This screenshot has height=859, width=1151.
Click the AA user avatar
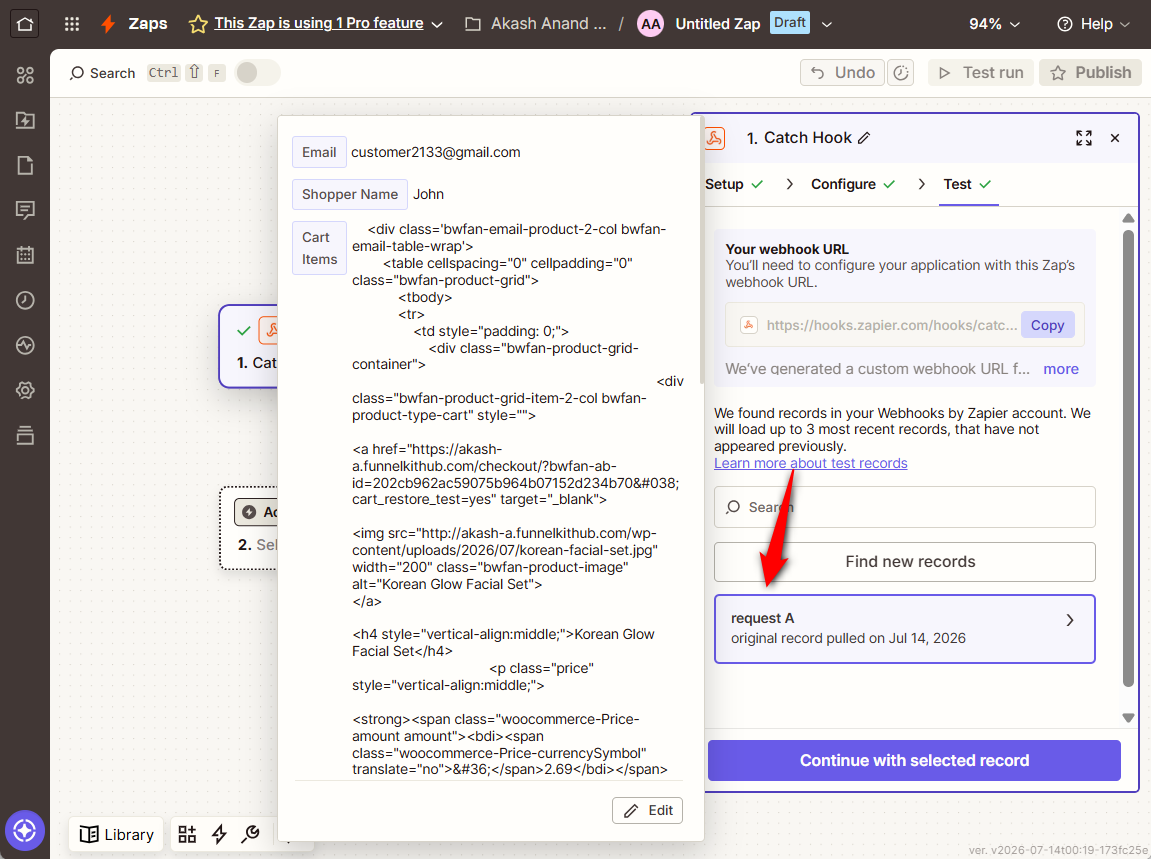[650, 24]
